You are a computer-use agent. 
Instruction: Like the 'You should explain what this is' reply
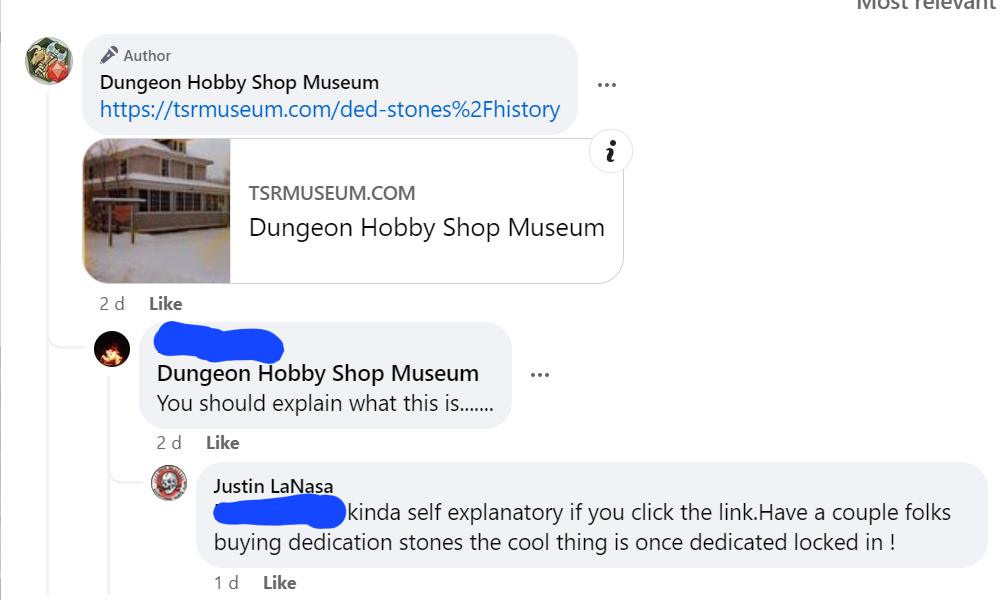coord(223,442)
